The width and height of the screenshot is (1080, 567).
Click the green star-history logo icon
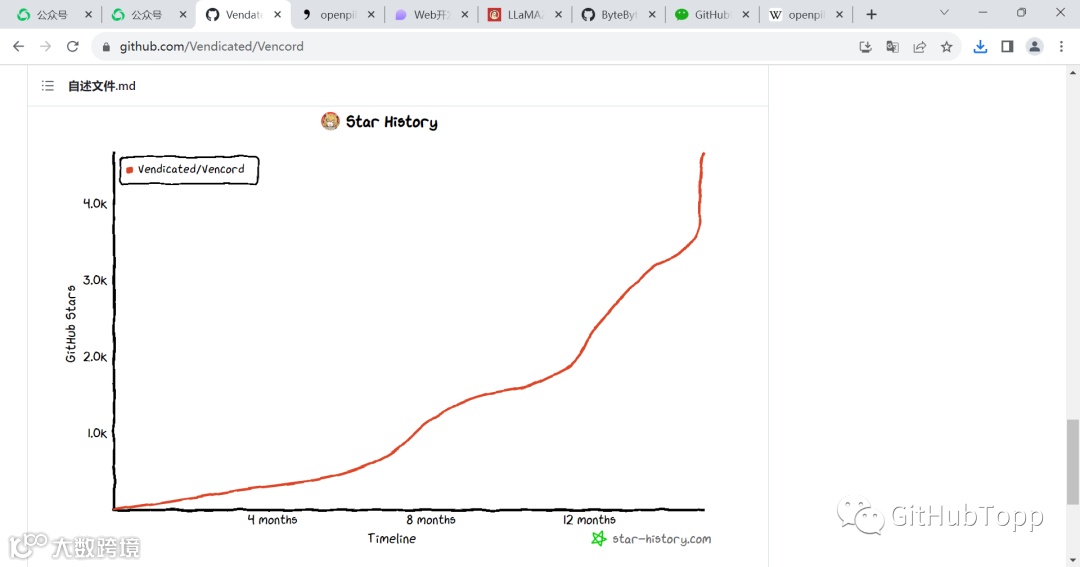pos(599,538)
